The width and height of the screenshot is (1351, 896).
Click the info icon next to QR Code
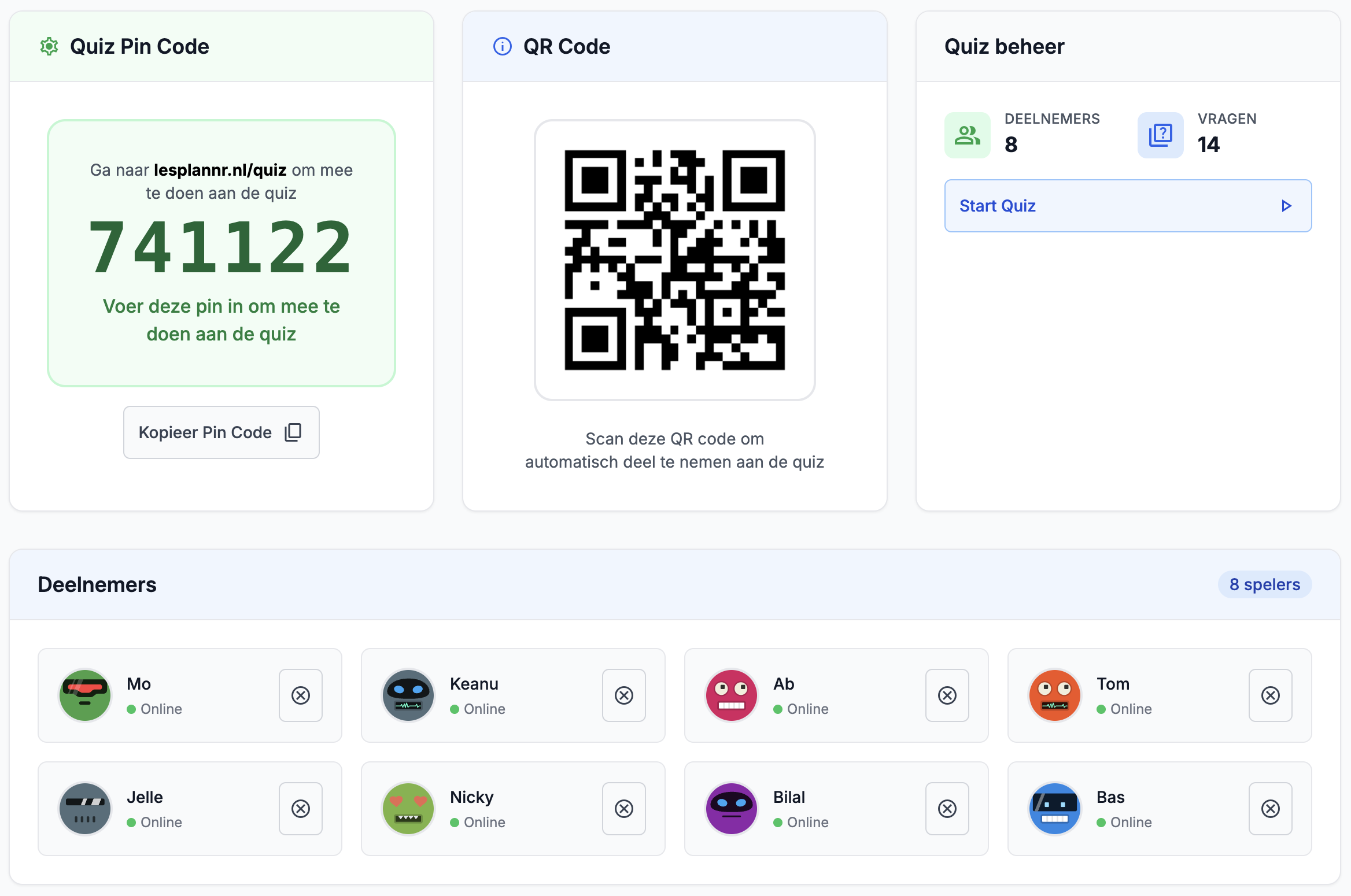click(501, 46)
